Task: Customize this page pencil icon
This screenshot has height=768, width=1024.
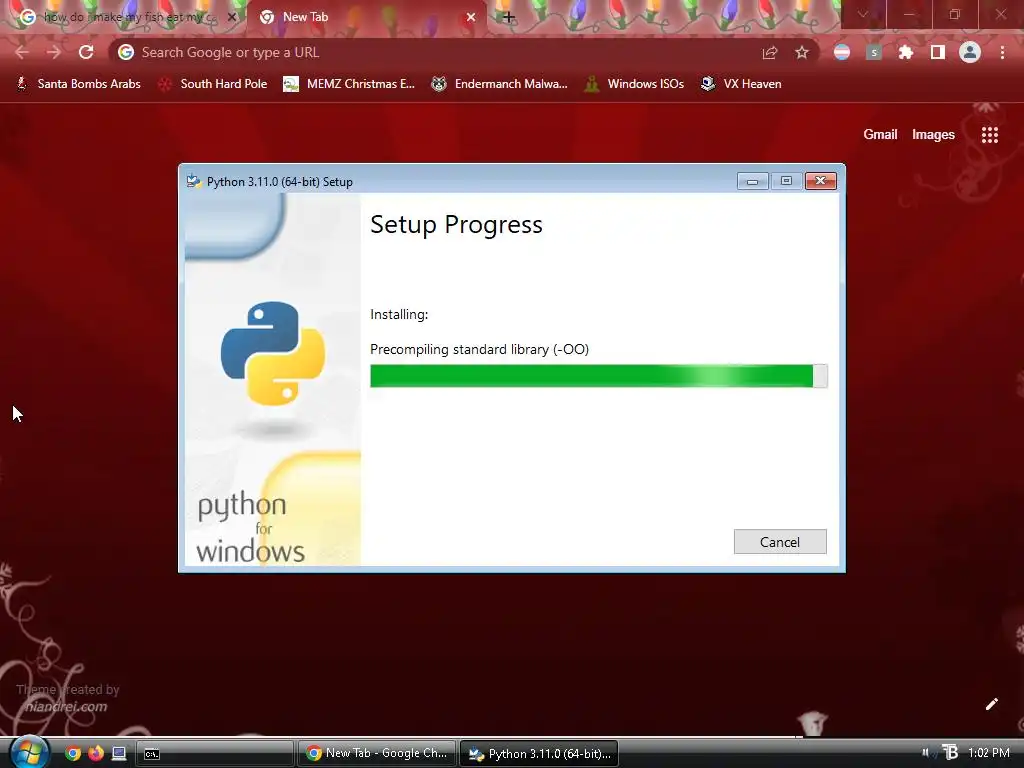Action: pos(991,704)
